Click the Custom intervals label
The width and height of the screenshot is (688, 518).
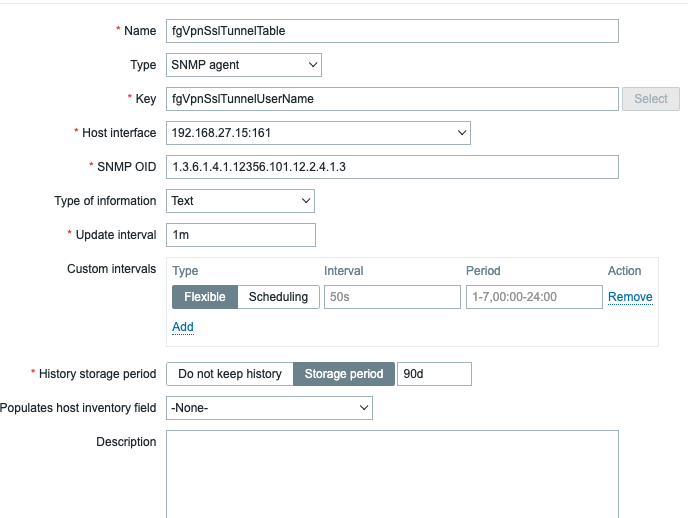pos(111,269)
